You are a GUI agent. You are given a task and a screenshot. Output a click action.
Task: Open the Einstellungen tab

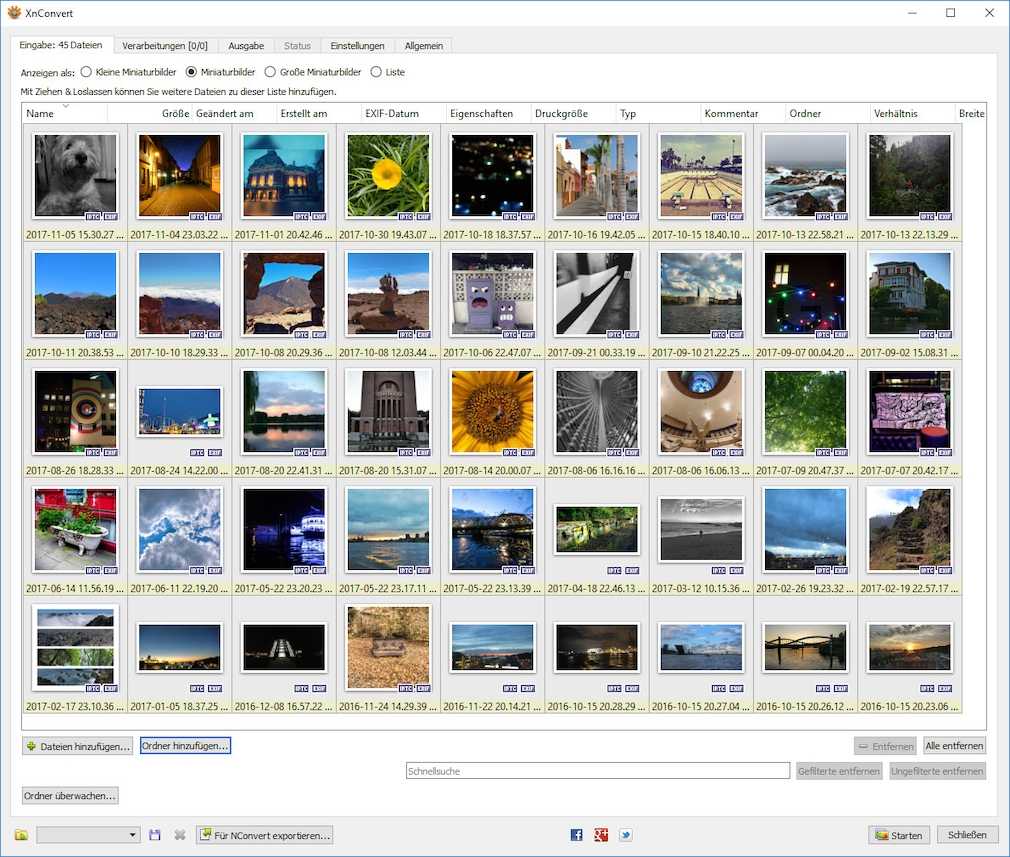pos(357,46)
